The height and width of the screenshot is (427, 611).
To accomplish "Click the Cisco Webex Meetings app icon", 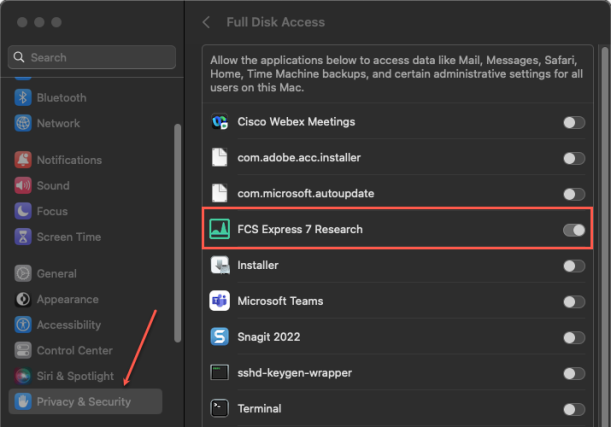I will coord(220,122).
